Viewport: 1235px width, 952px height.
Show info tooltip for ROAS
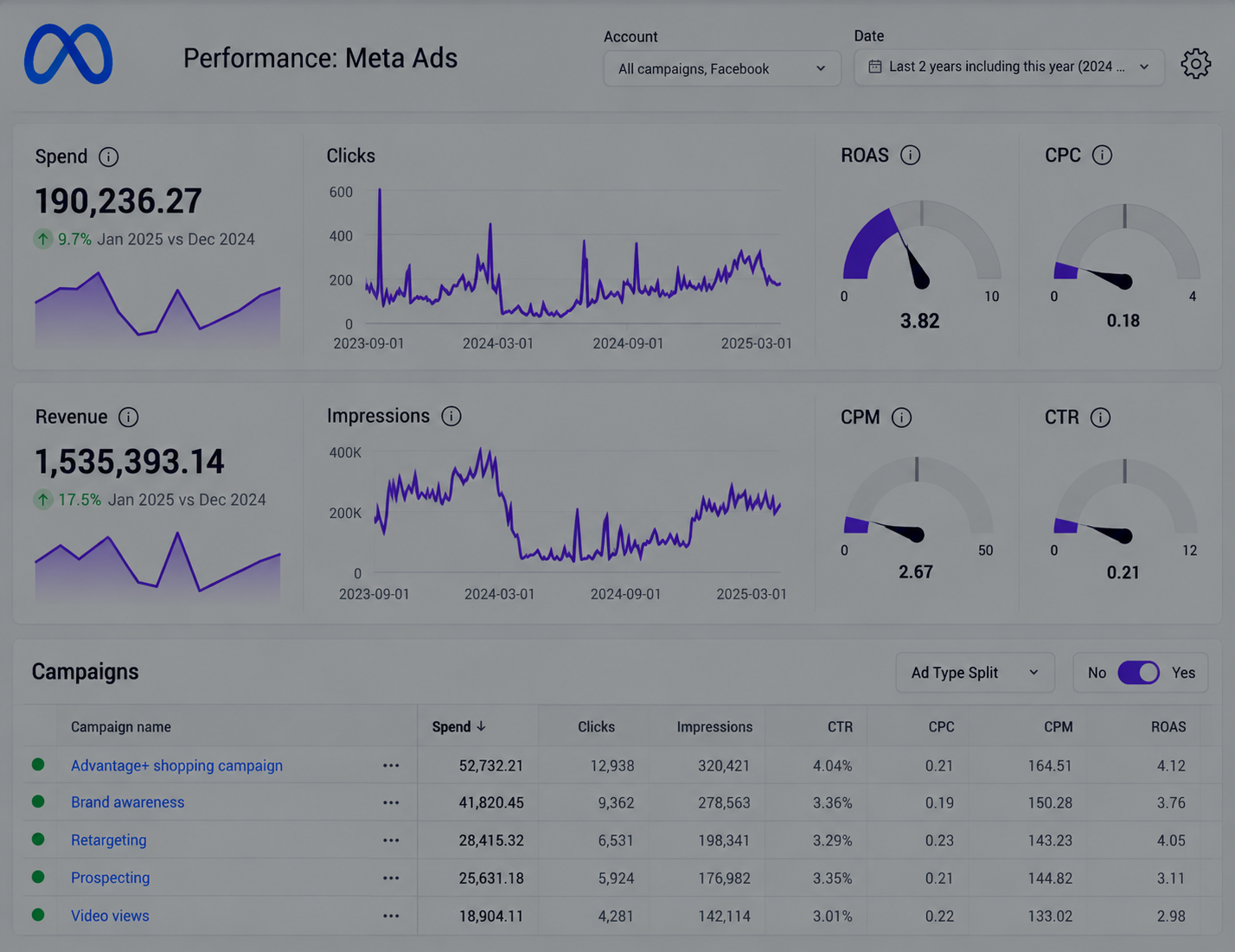pyautogui.click(x=910, y=155)
